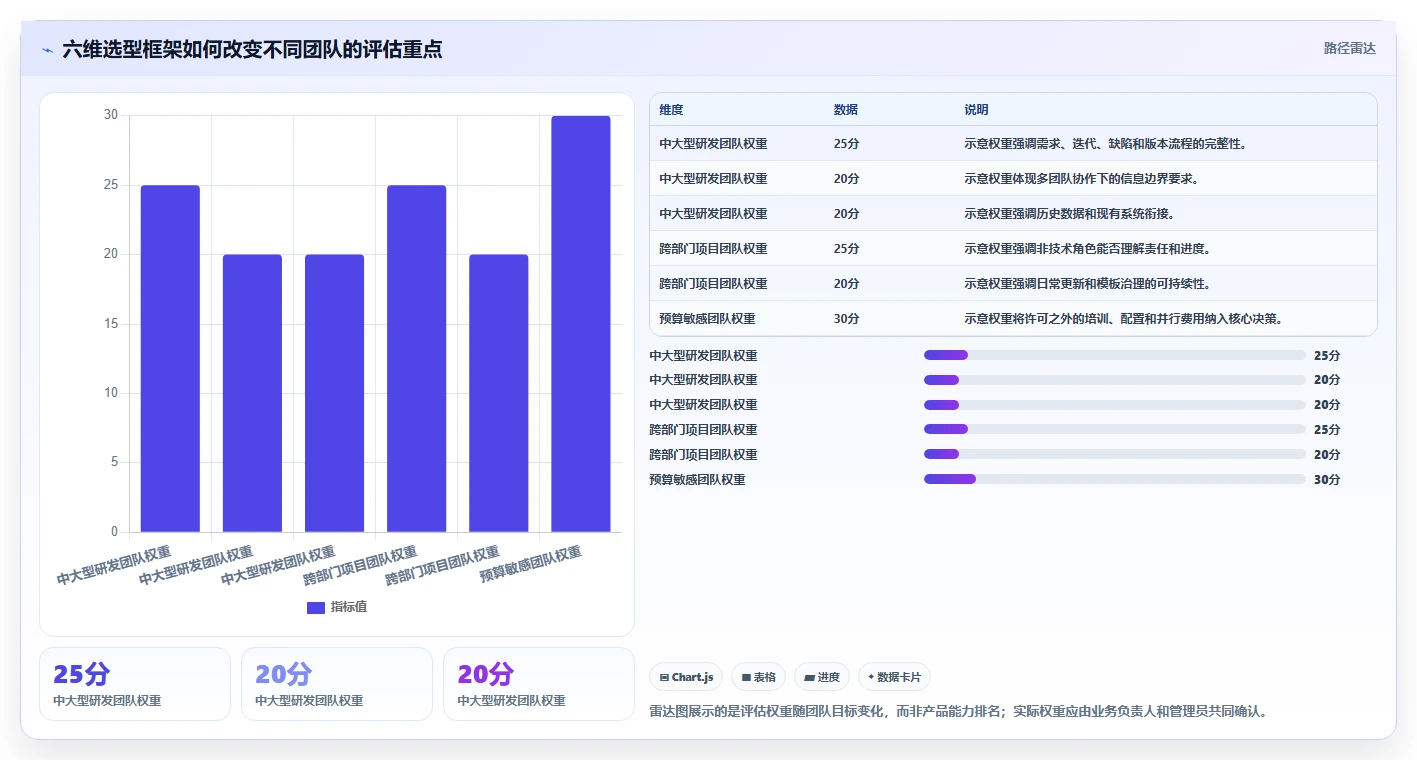Select the row about 历史数据和现有系统衔接
The height and width of the screenshot is (760, 1417).
1013,214
